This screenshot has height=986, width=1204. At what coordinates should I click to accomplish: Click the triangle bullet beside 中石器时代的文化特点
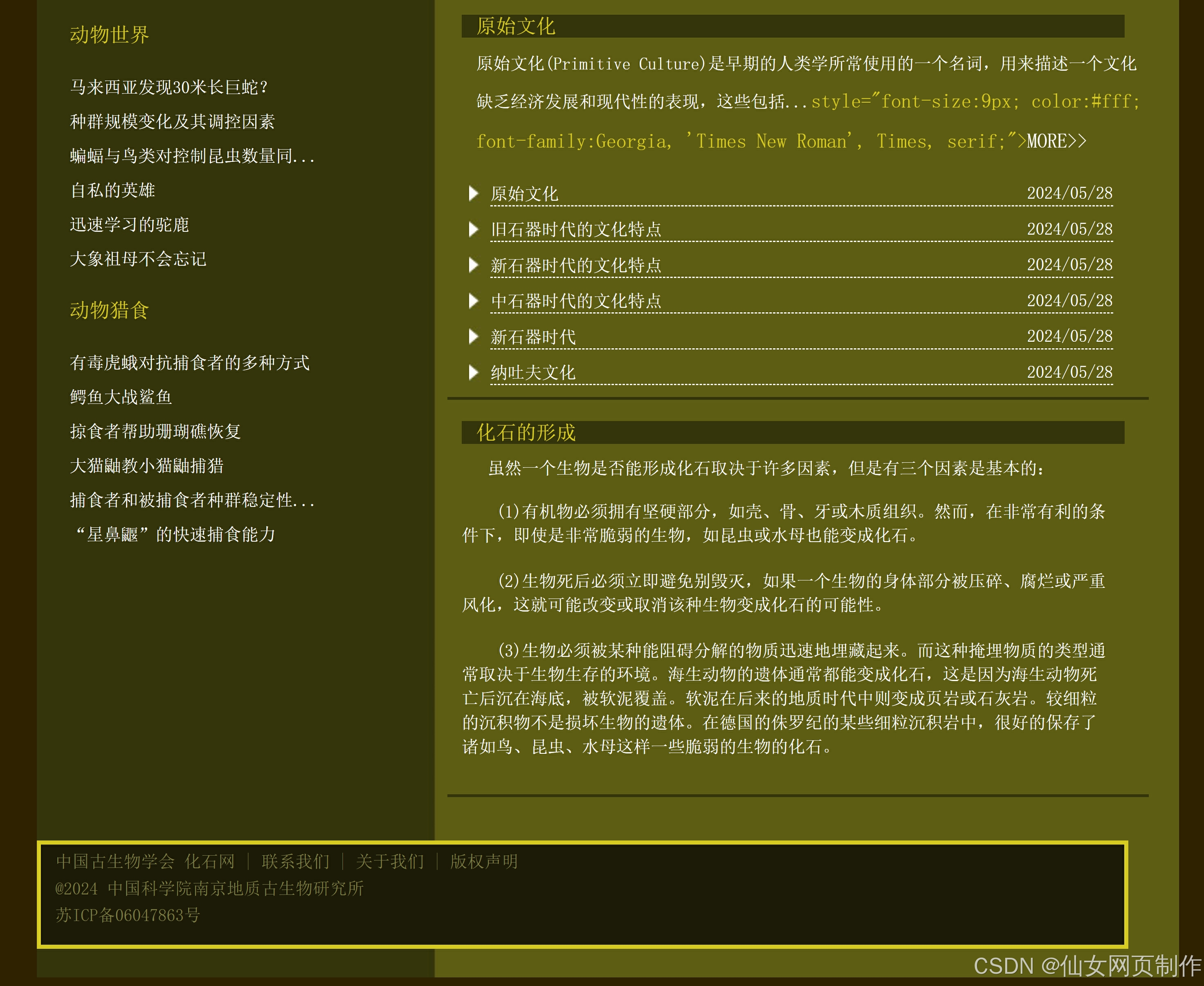click(x=473, y=301)
